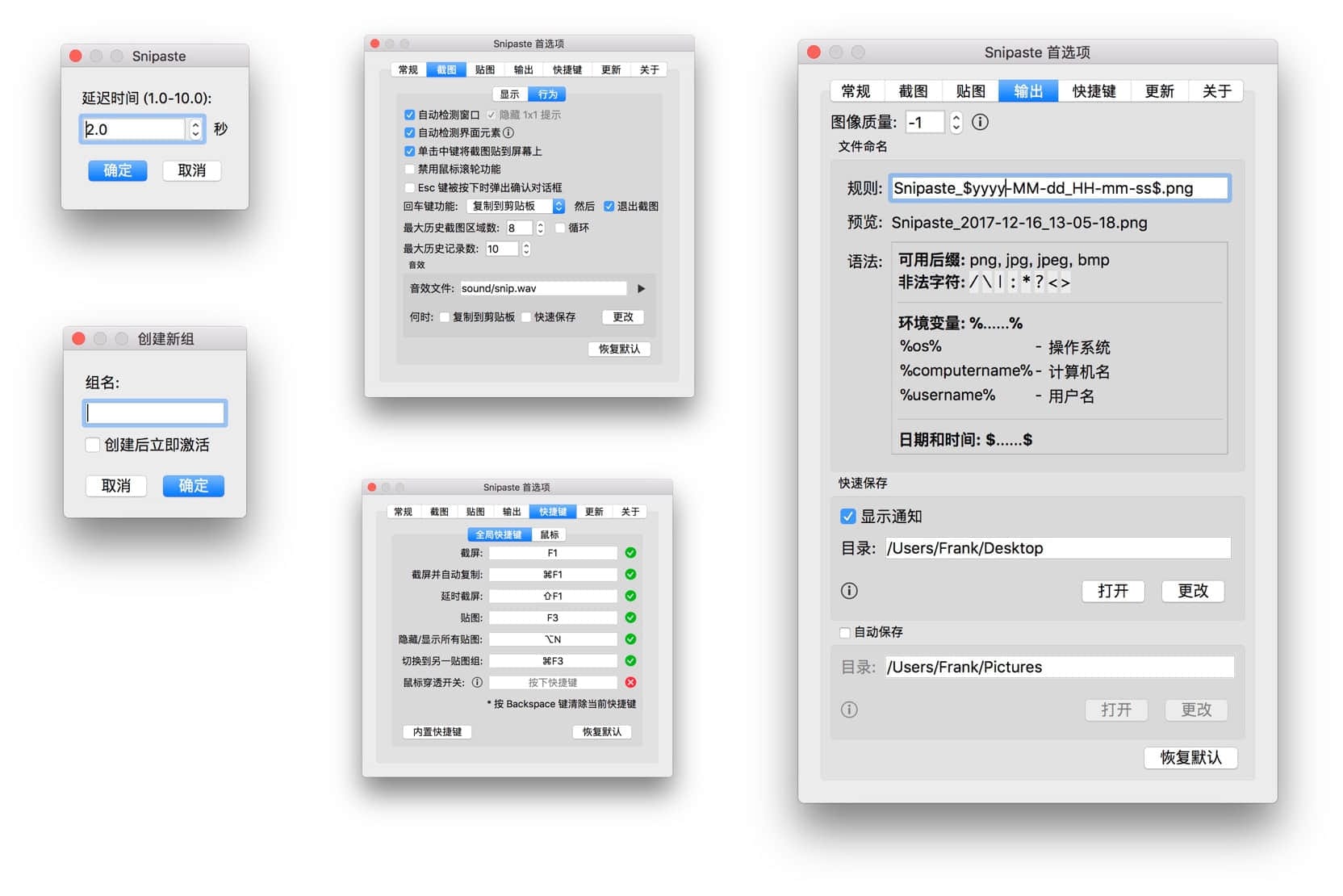Viewport: 1343px width, 896px height.
Task: Click 更改 for quick save Desktop directory
Action: pyautogui.click(x=1193, y=591)
